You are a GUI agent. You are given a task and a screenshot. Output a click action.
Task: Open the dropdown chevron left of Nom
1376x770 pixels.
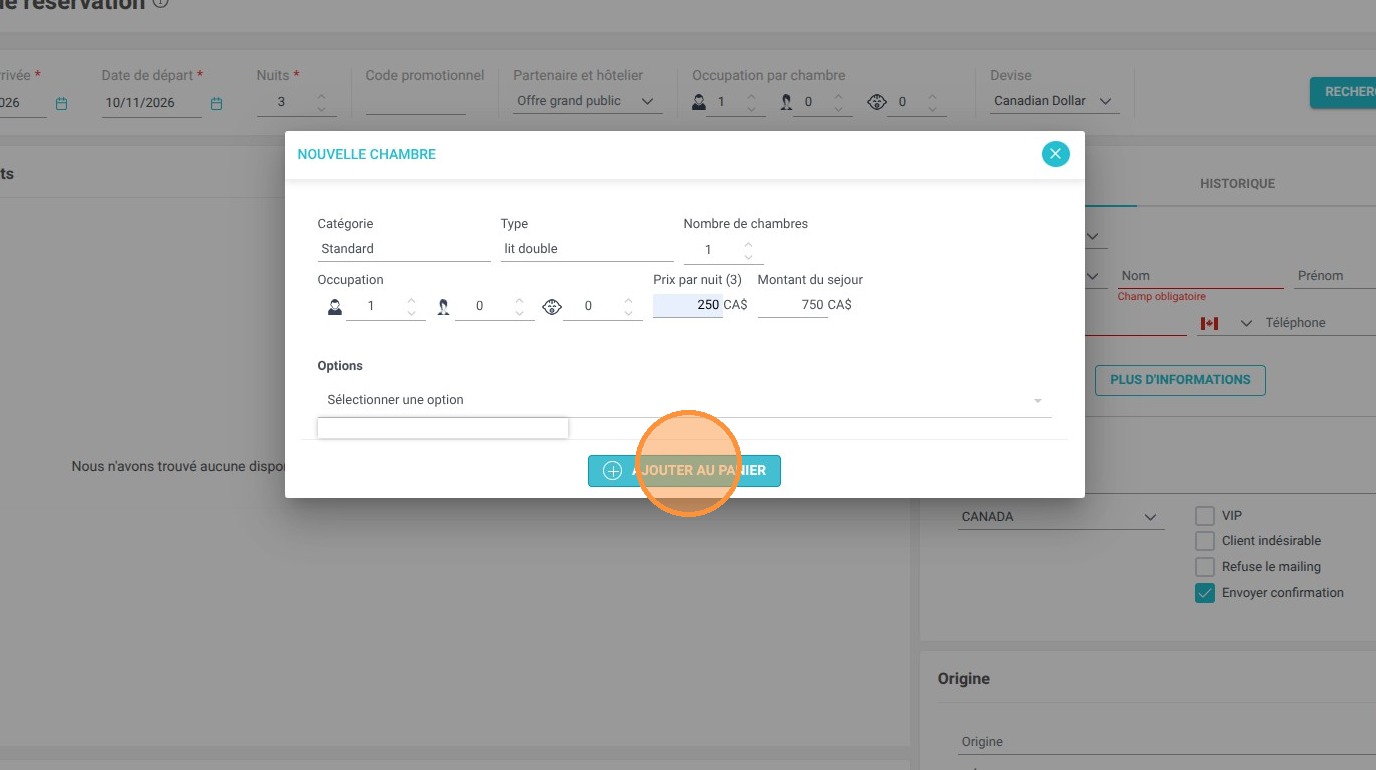point(1091,276)
